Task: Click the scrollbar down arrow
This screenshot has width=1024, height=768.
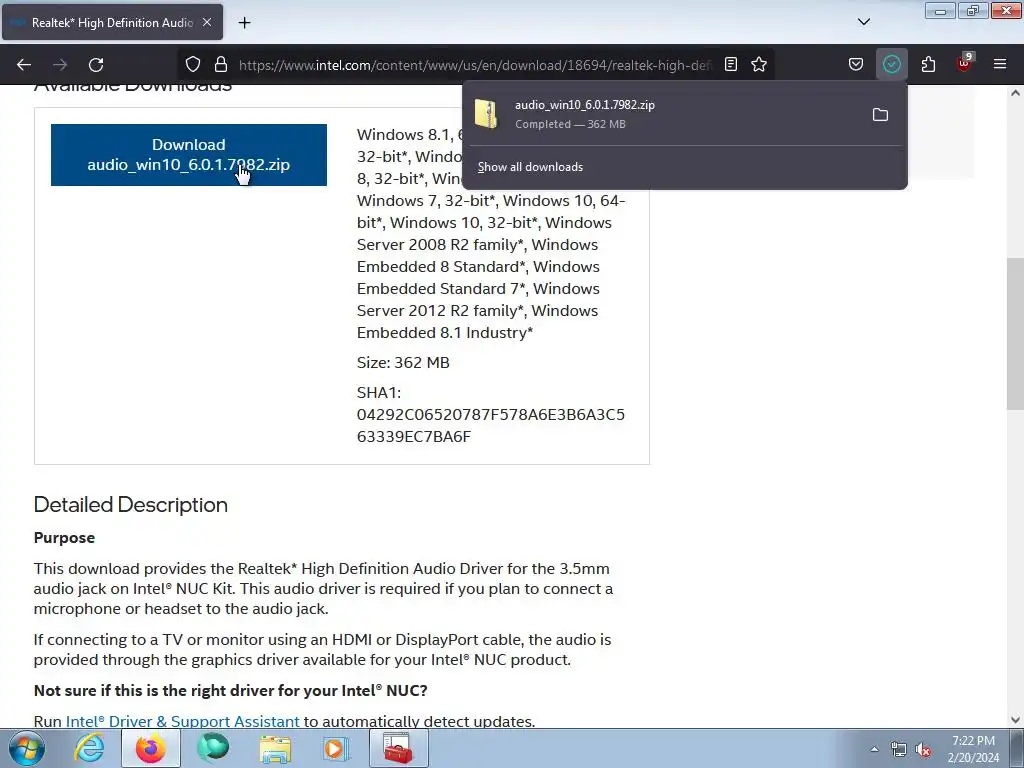Action: 1015,720
